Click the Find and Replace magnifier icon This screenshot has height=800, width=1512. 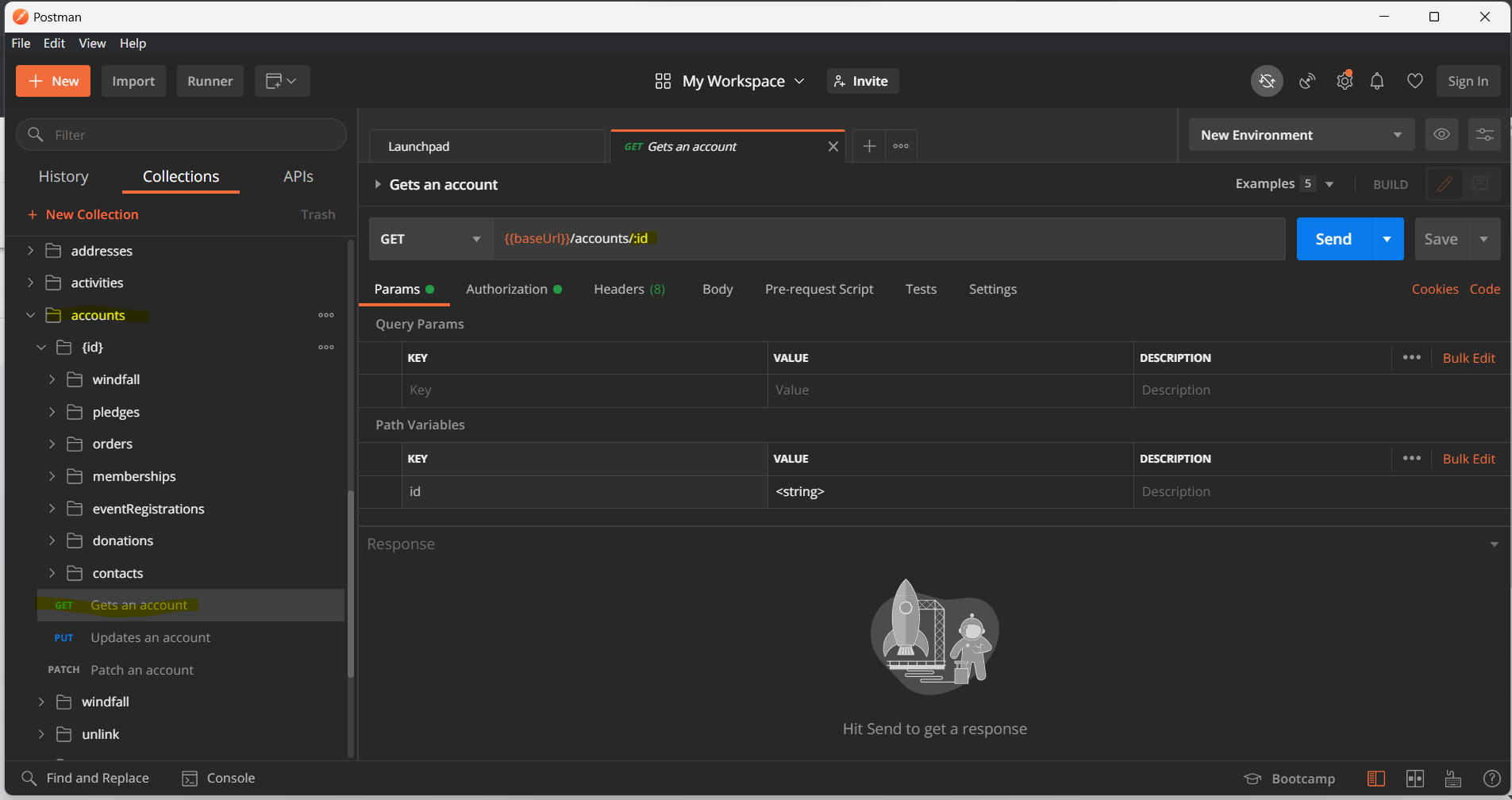pyautogui.click(x=29, y=778)
